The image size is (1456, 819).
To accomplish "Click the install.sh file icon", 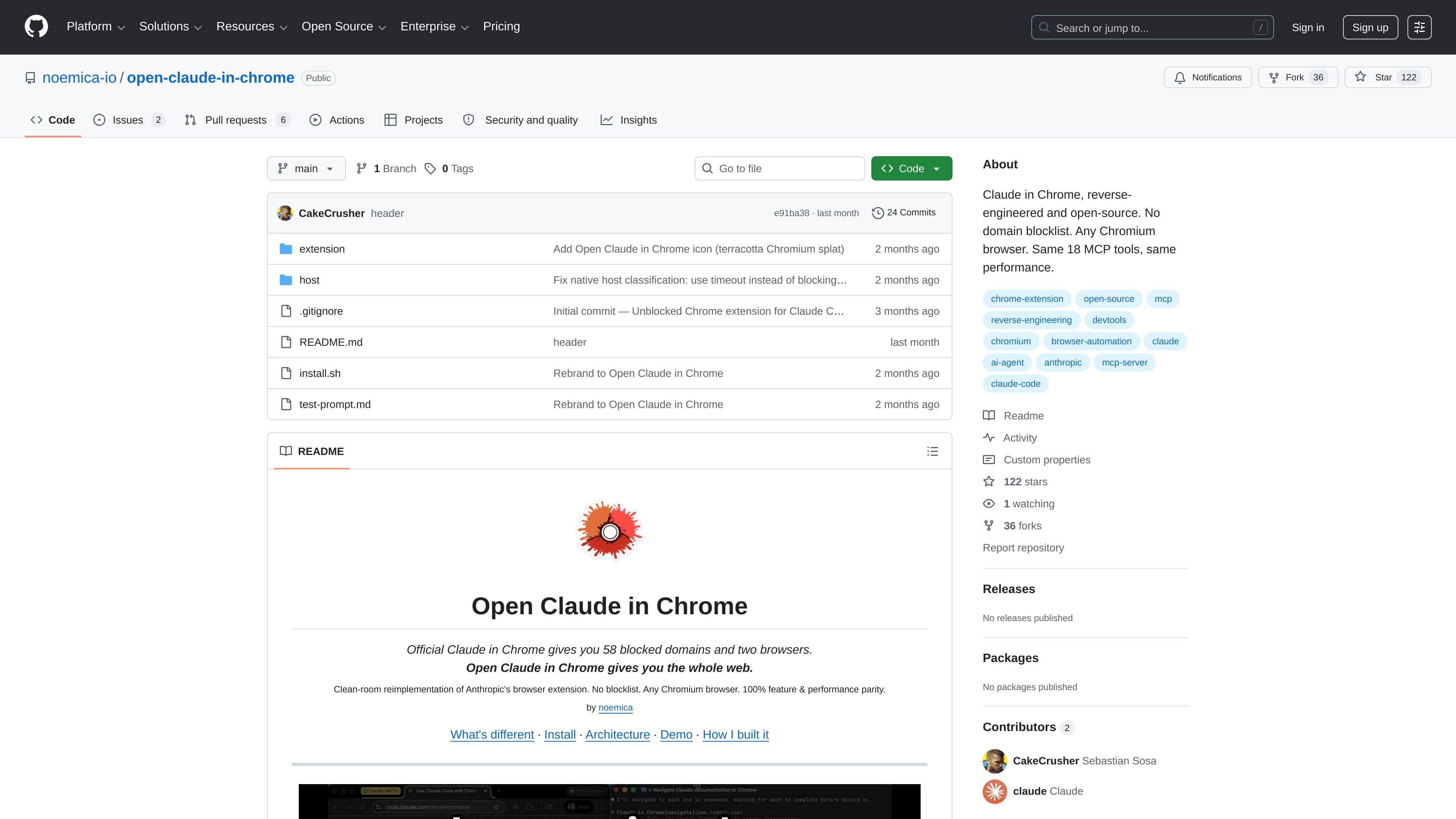I will click(x=286, y=373).
